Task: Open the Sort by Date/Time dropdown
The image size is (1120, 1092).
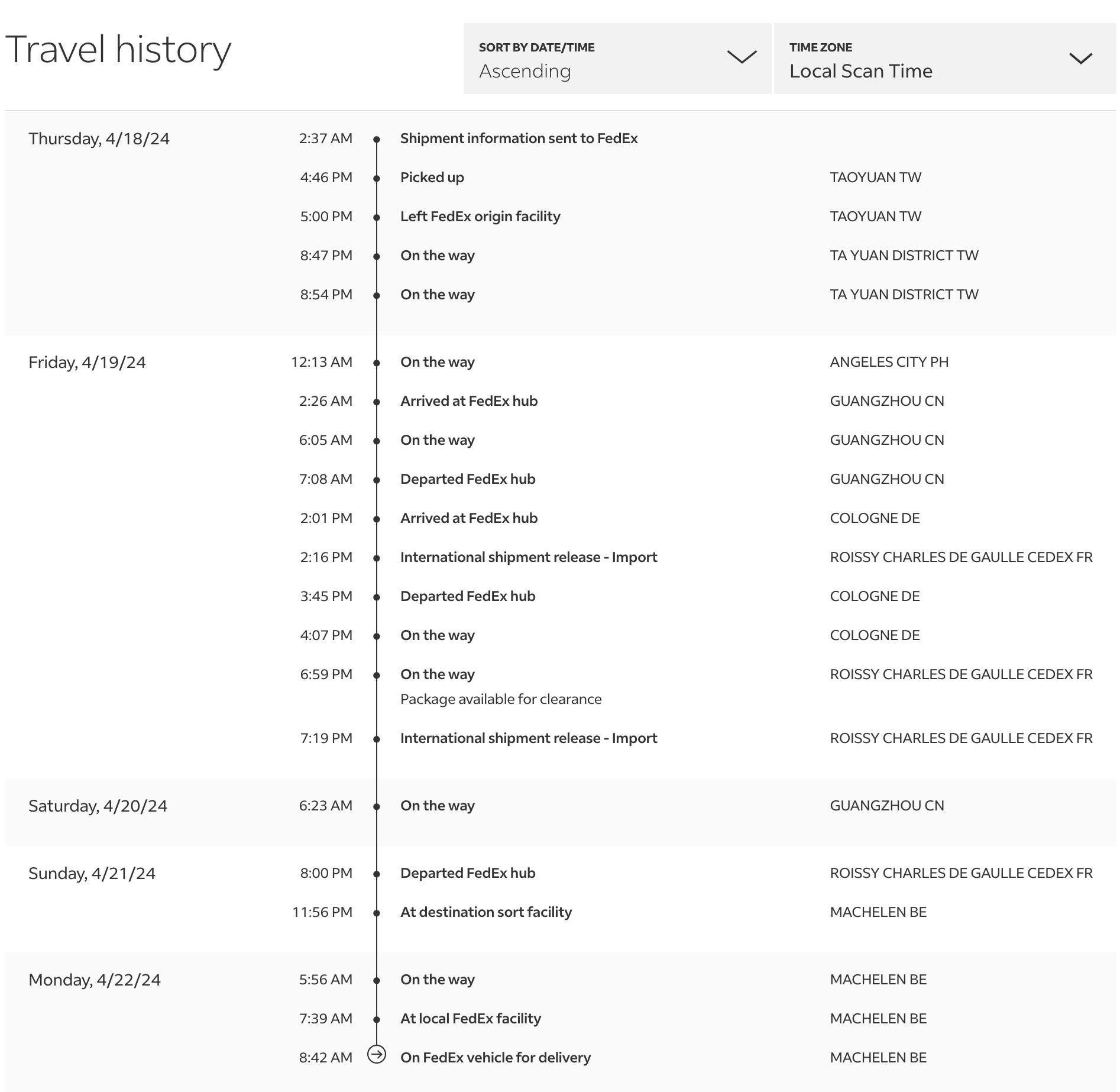Action: (617, 59)
